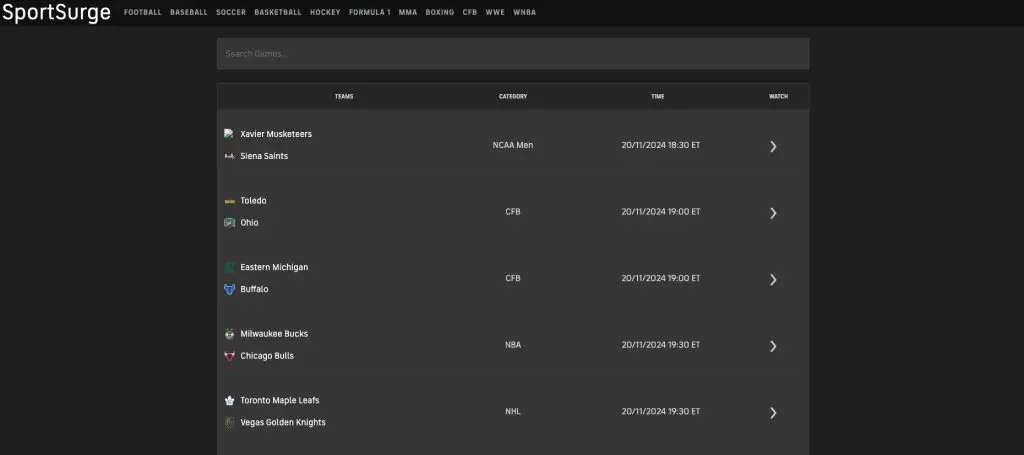
Task: Open the BASKETBALL category
Action: coord(278,12)
